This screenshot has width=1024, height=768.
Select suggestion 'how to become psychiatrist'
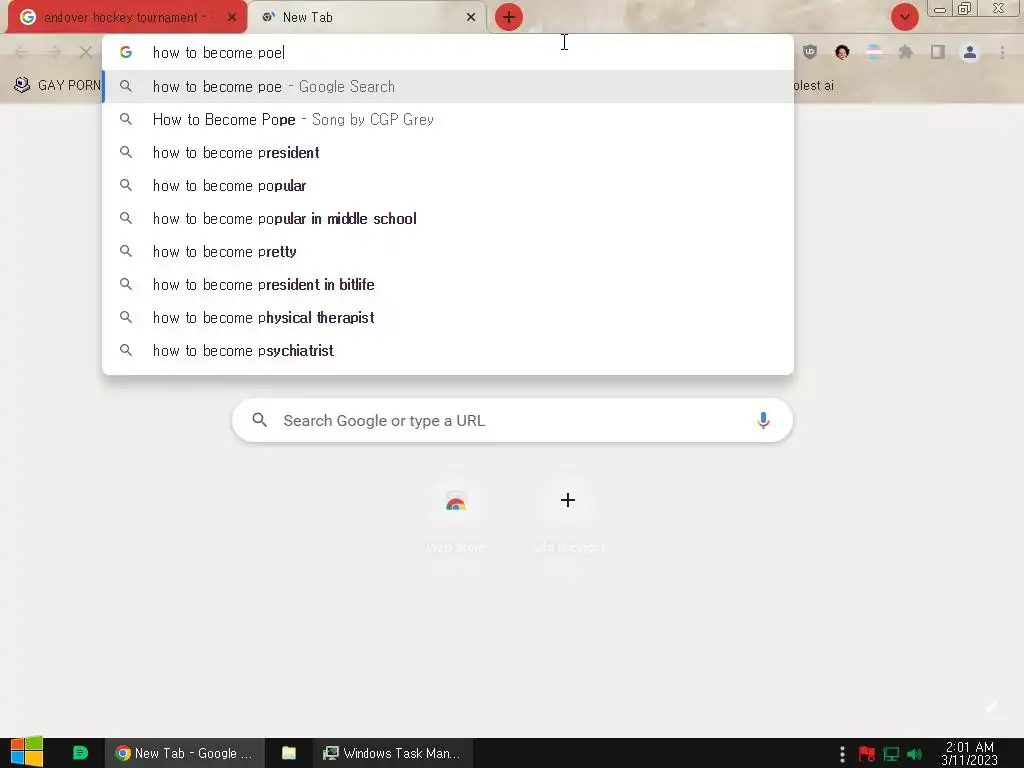448,350
